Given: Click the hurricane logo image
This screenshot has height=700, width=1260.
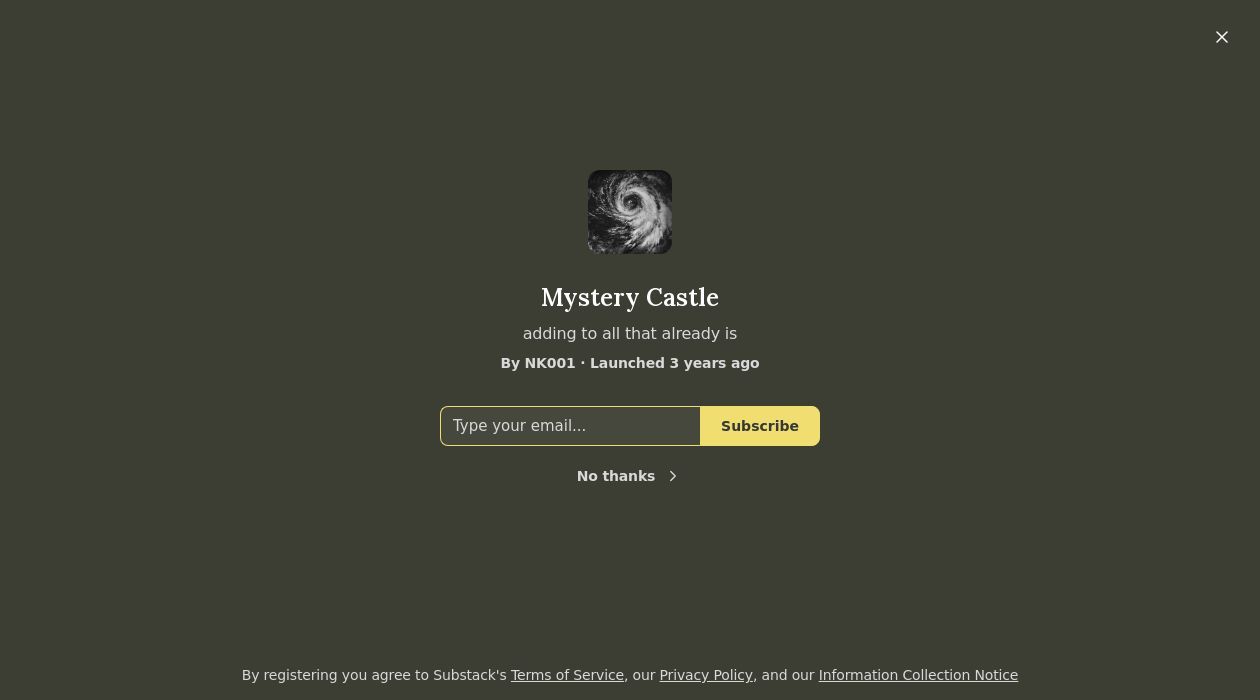Looking at the screenshot, I should (x=630, y=212).
